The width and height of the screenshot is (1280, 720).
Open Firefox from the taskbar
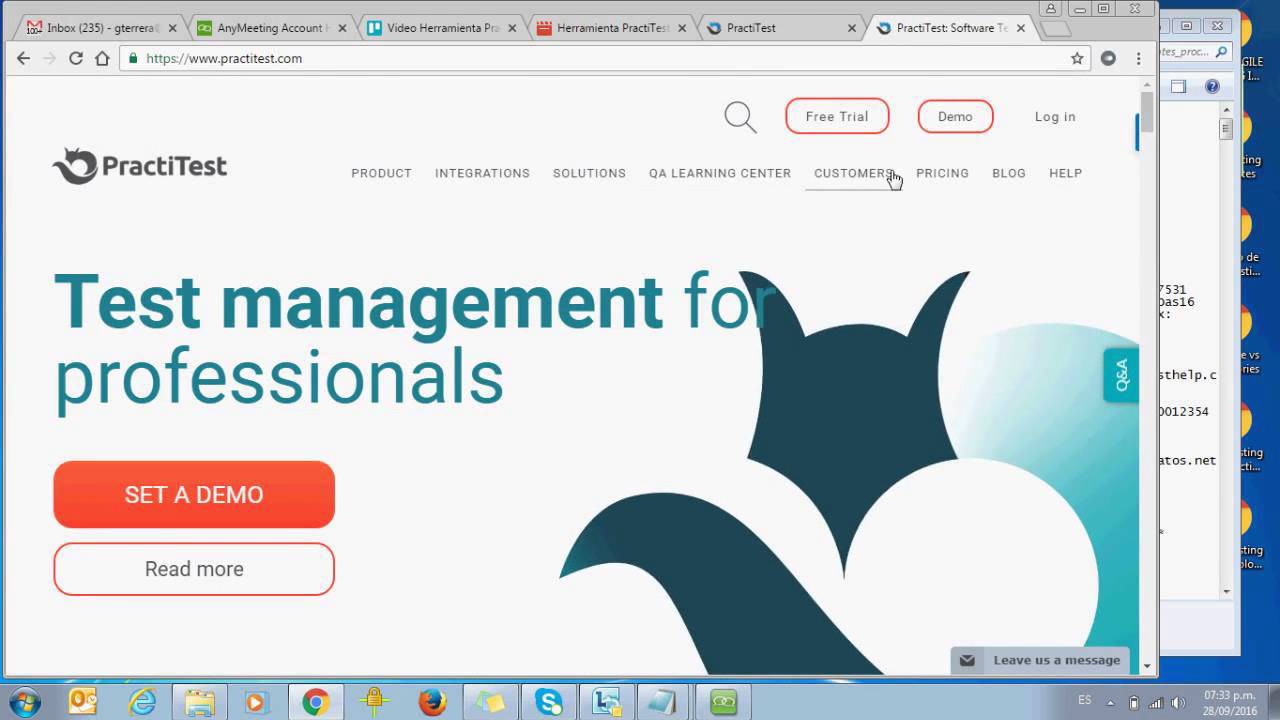point(432,702)
